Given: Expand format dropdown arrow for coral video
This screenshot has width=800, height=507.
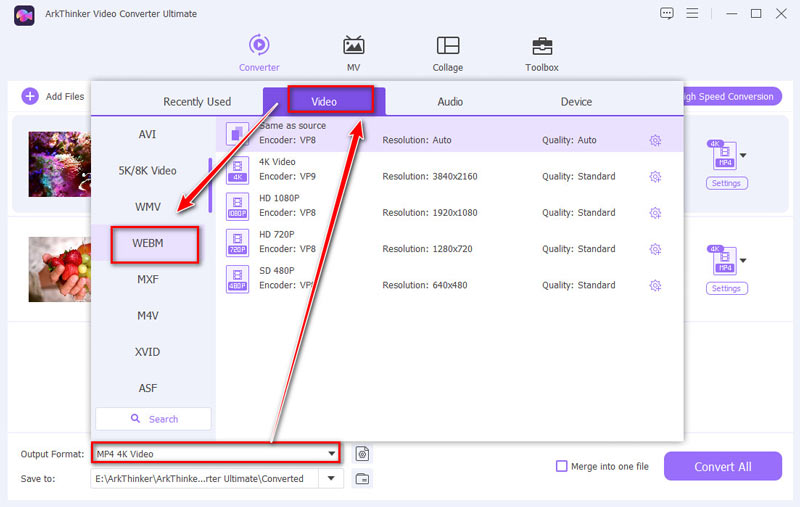Looking at the screenshot, I should (x=743, y=156).
